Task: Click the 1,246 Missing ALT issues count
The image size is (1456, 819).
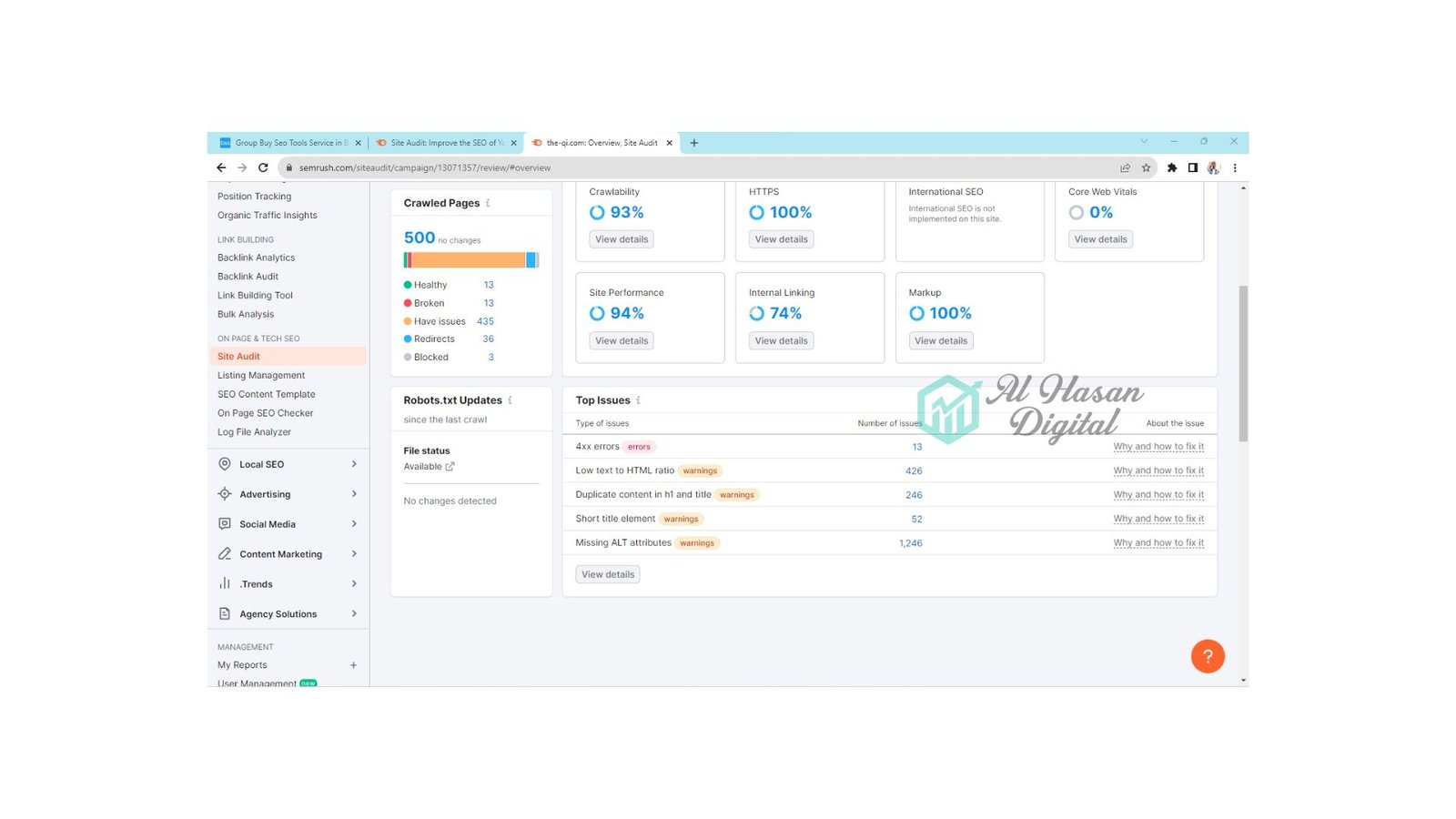Action: click(x=911, y=543)
